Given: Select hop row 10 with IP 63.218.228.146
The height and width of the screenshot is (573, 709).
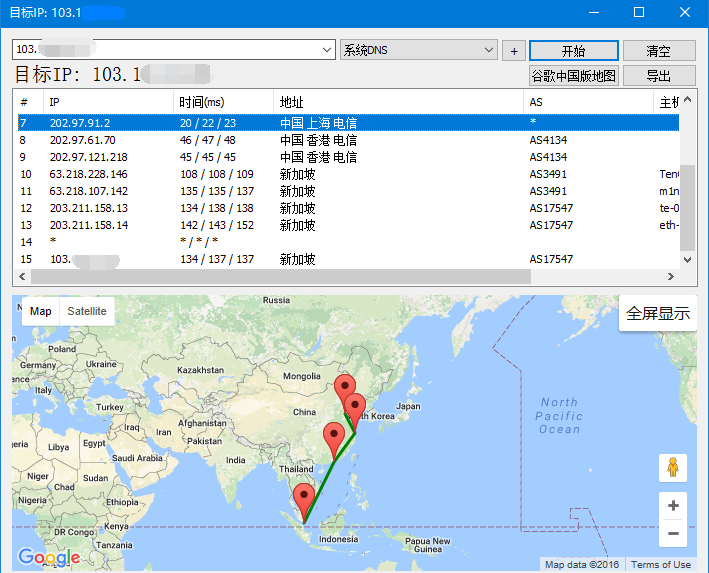Looking at the screenshot, I should click(x=348, y=174).
